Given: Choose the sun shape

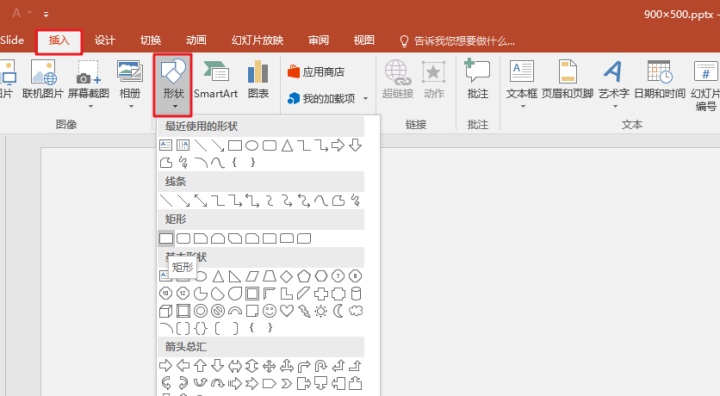Looking at the screenshot, I should tap(321, 311).
